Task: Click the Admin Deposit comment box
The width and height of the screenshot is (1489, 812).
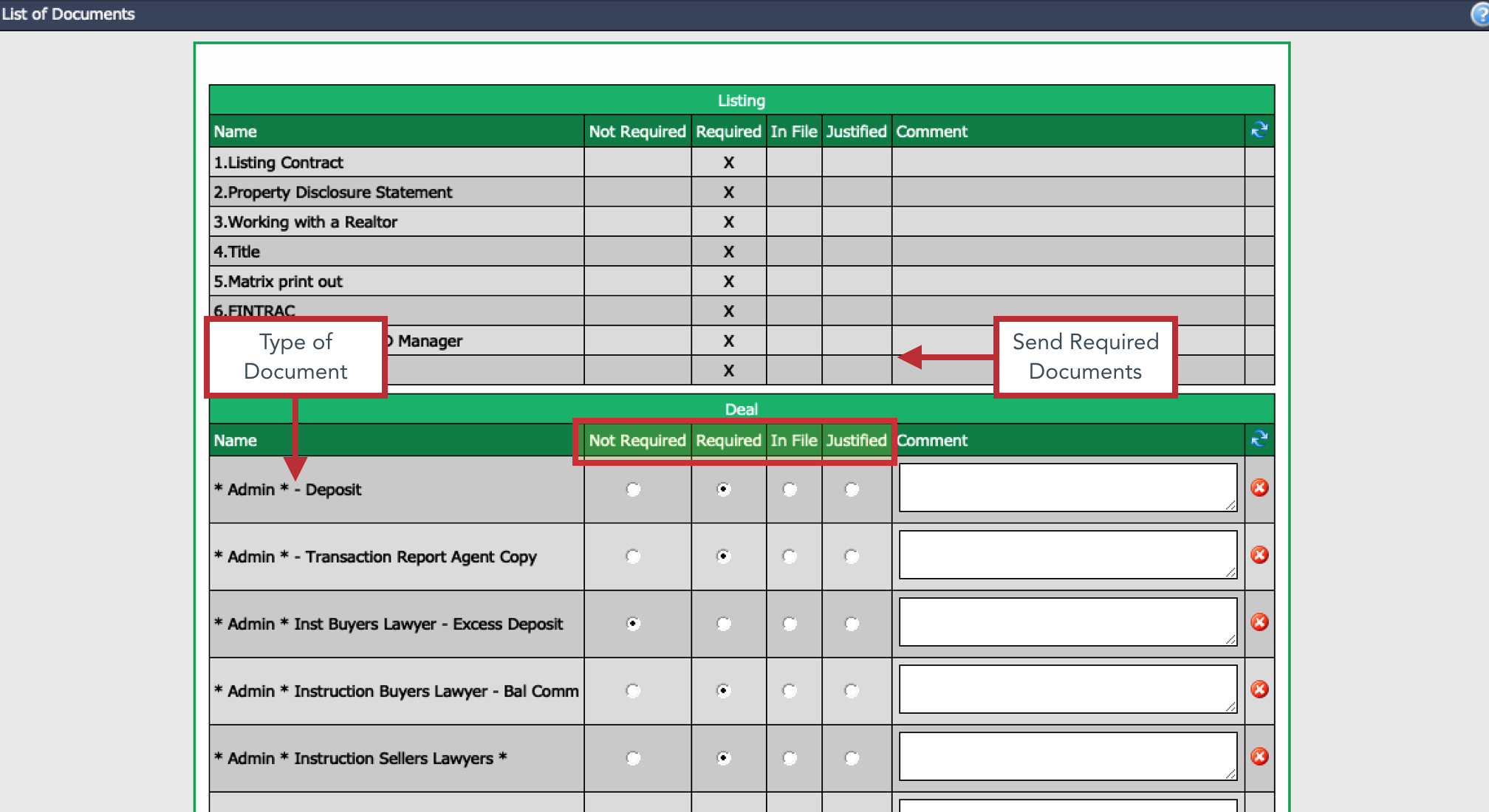Action: [1068, 487]
